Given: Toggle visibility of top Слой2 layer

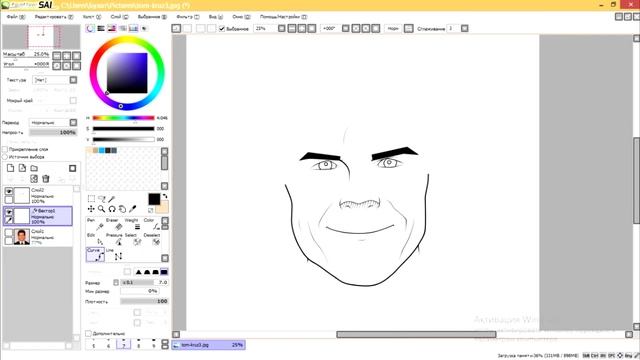Looking at the screenshot, I should 9,191.
